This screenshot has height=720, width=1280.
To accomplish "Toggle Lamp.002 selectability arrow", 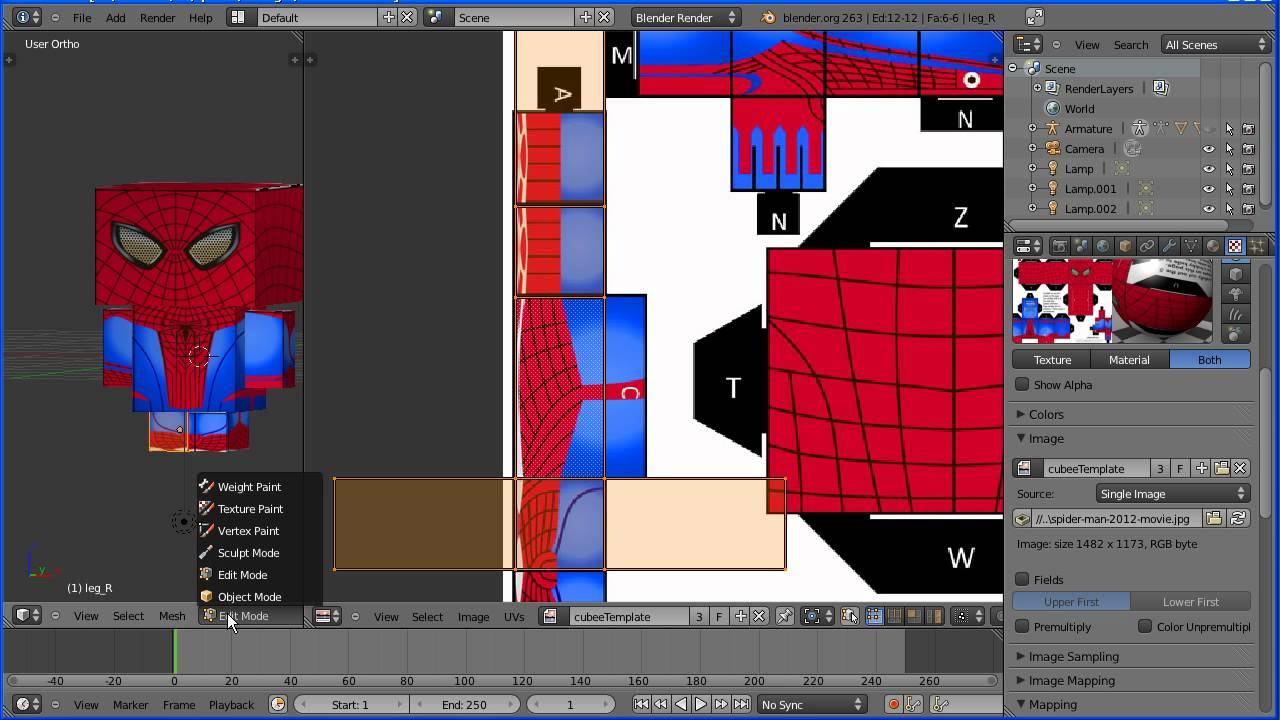I will click(1229, 209).
